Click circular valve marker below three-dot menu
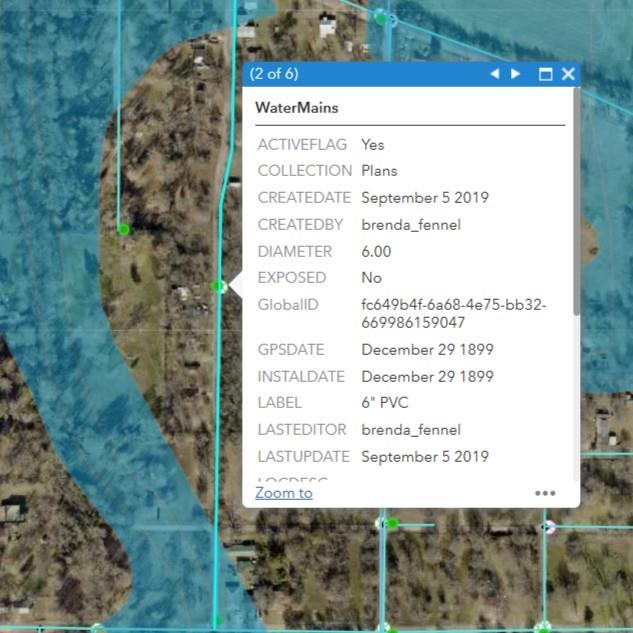Screen dimensions: 633x633 (548, 527)
